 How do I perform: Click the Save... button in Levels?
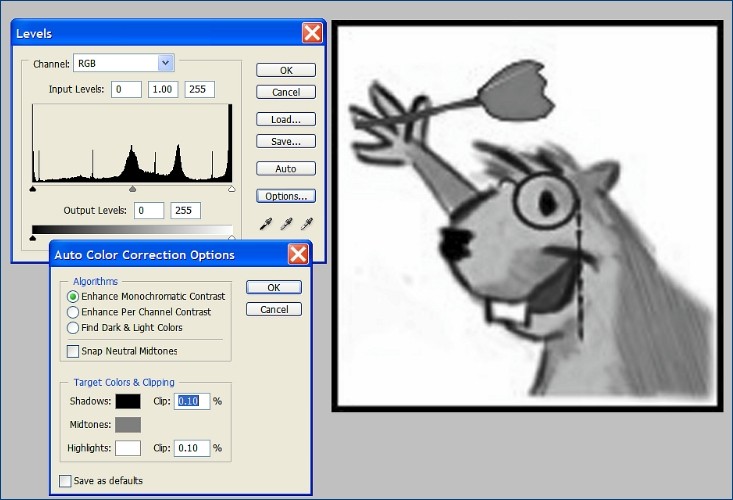click(286, 141)
